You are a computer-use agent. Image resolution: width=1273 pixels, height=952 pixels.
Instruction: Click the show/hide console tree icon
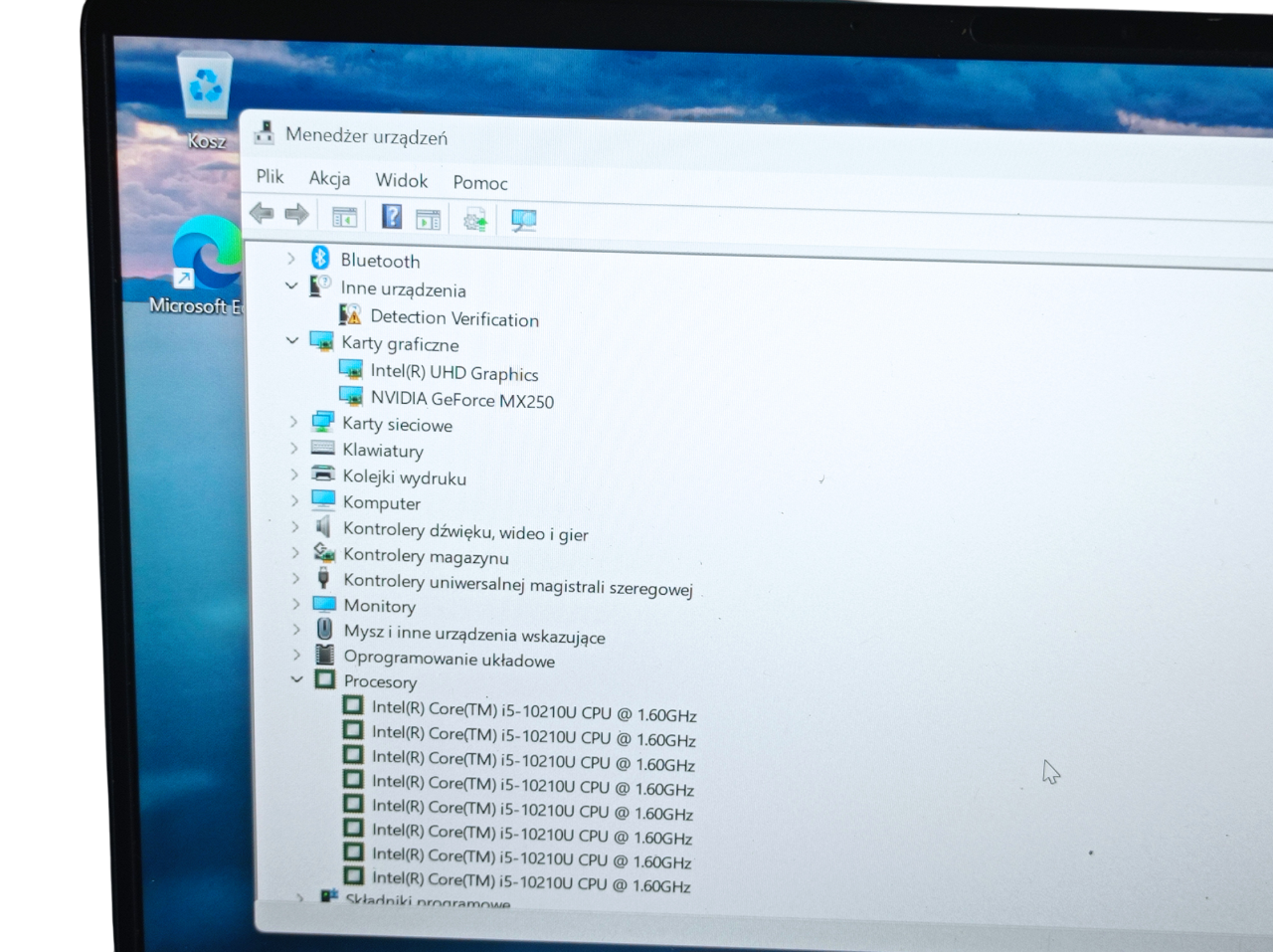[344, 216]
